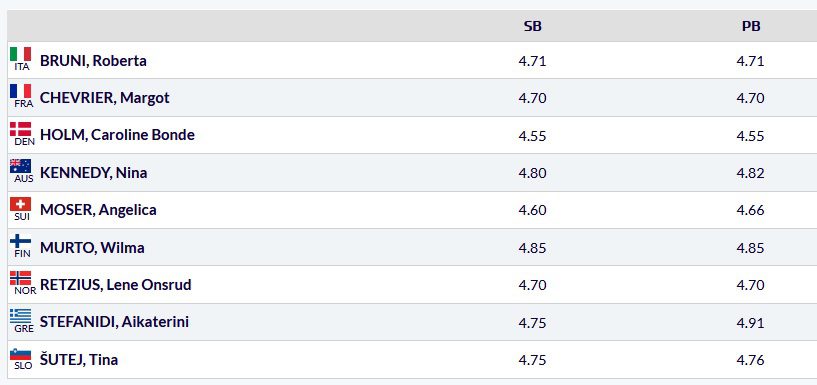This screenshot has height=385, width=817.
Task: Open KENNEDY, Nina athlete profile
Action: [x=94, y=172]
